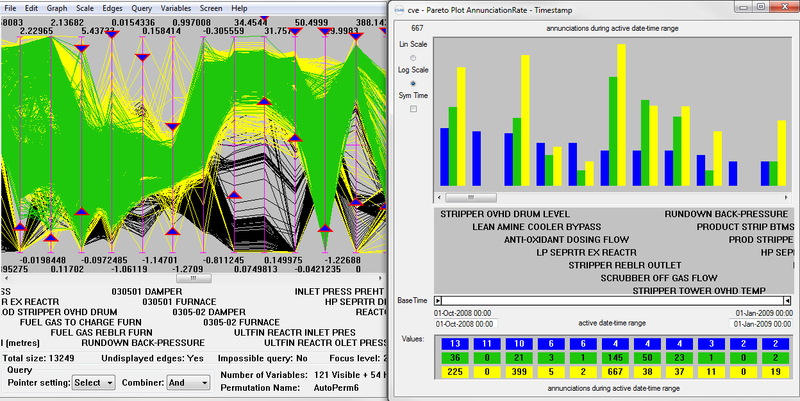Select the Log Scale radio button
The height and width of the screenshot is (401, 800).
[413, 83]
